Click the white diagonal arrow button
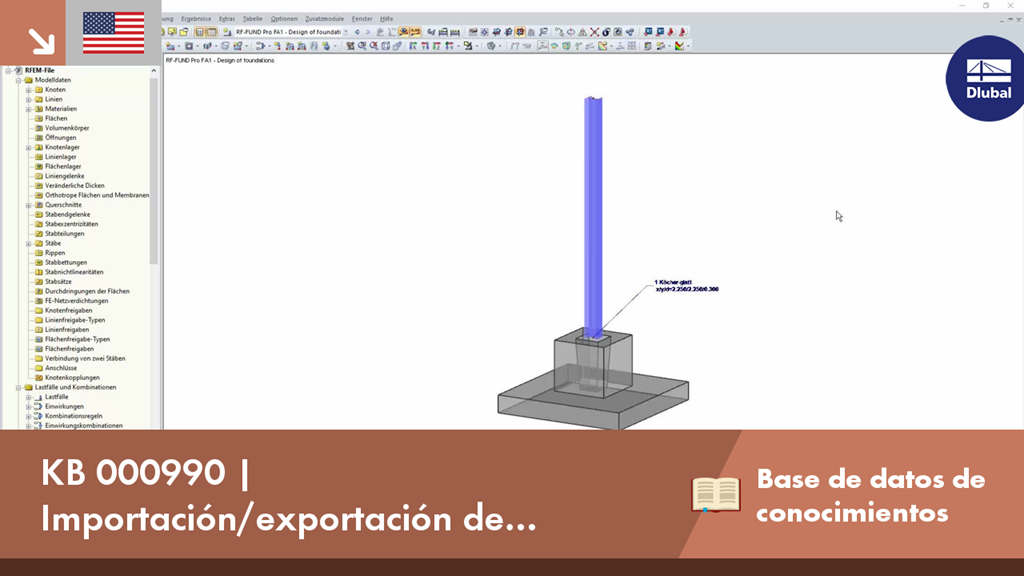Image resolution: width=1024 pixels, height=576 pixels. click(42, 41)
